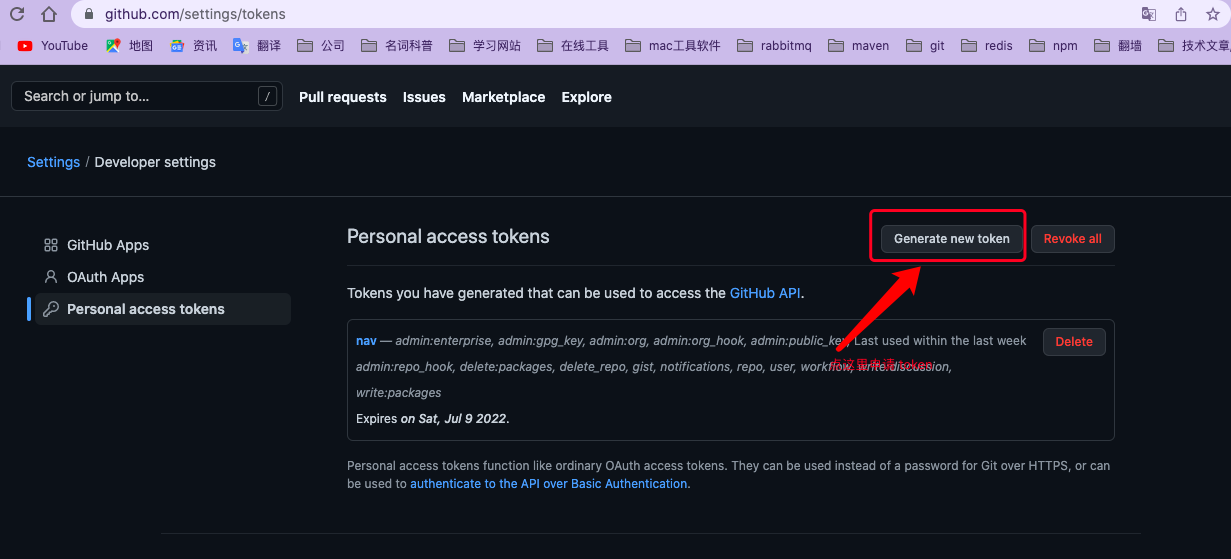
Task: Open the 公司 bookmark folder
Action: pos(321,45)
